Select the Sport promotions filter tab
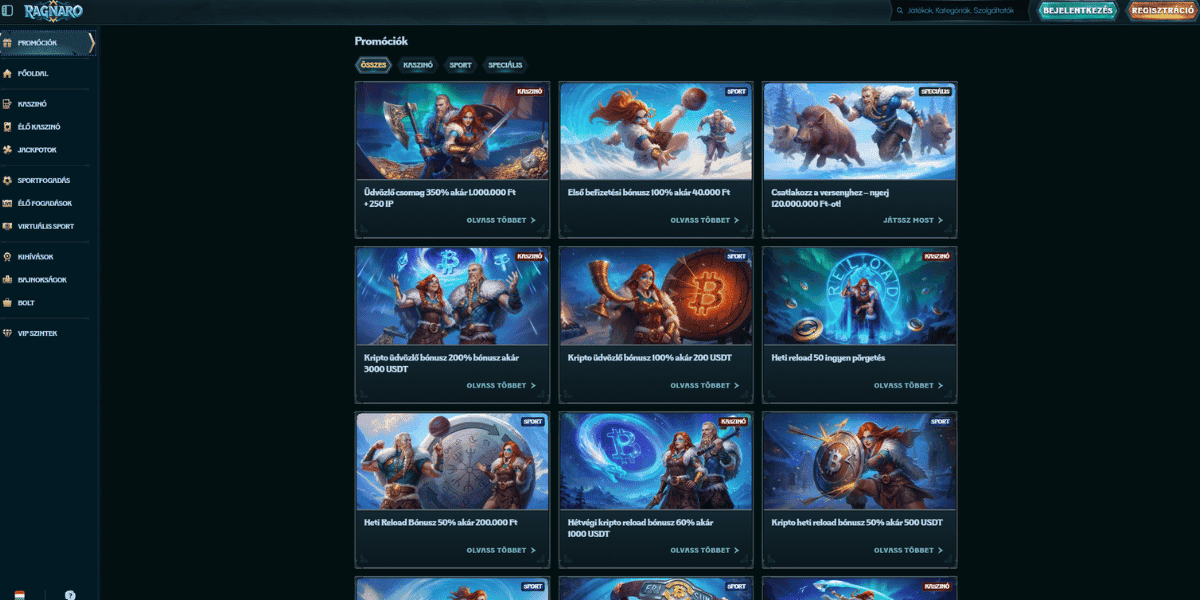 coord(460,65)
